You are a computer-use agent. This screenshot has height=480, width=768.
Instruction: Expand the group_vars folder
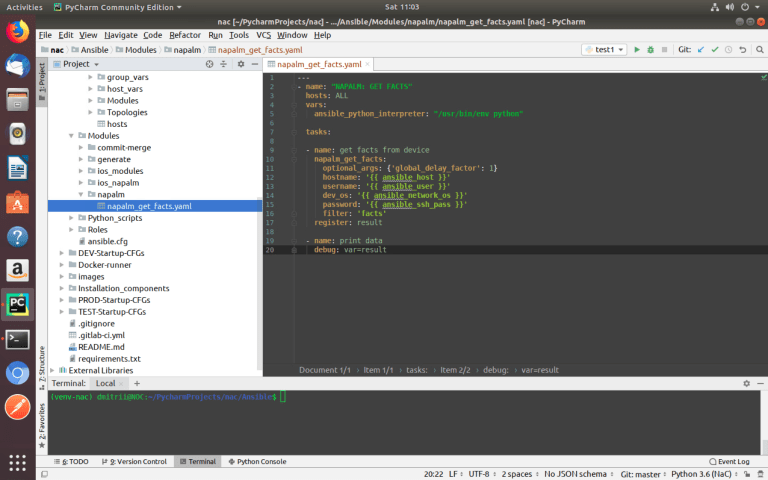[x=90, y=77]
